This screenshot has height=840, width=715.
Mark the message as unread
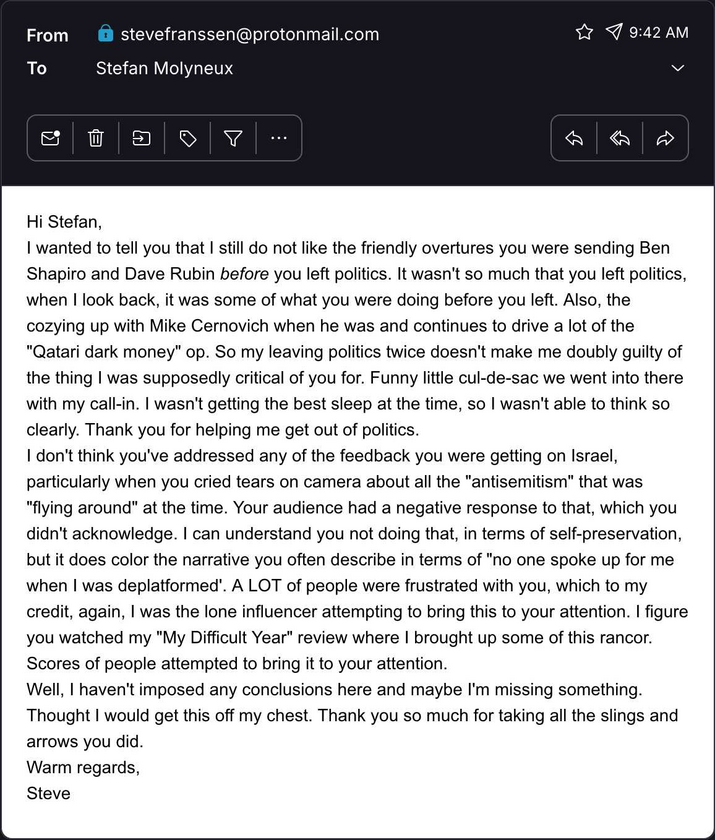(x=50, y=138)
